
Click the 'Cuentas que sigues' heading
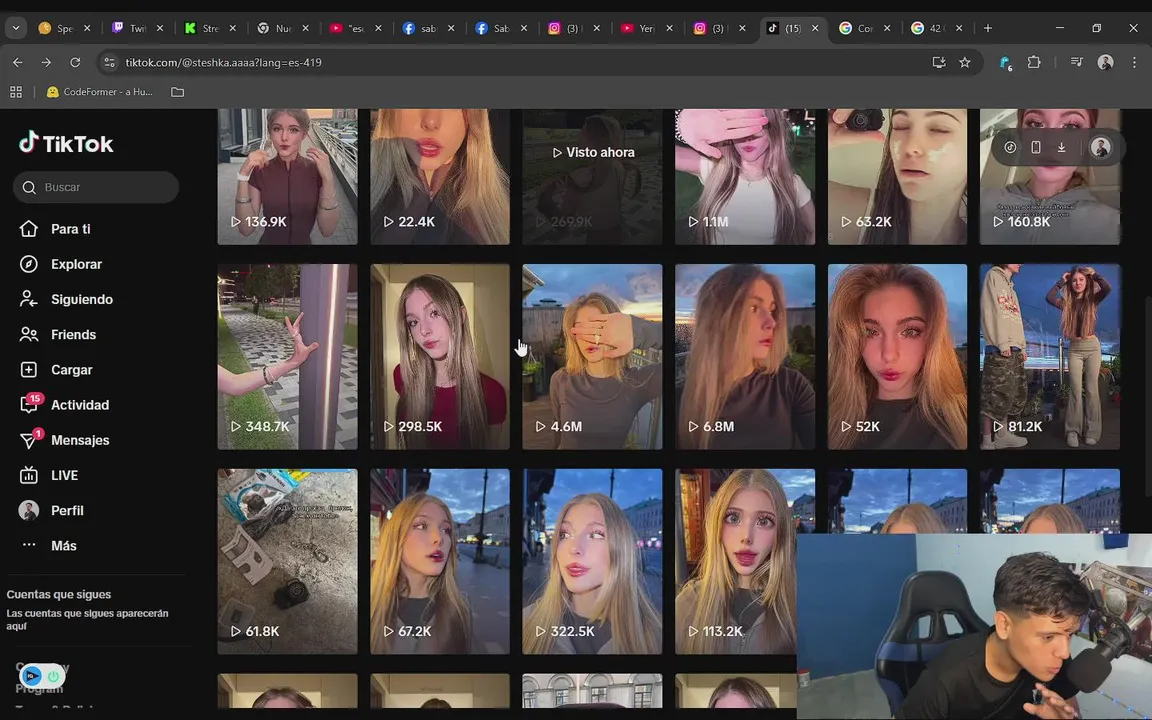coord(59,594)
